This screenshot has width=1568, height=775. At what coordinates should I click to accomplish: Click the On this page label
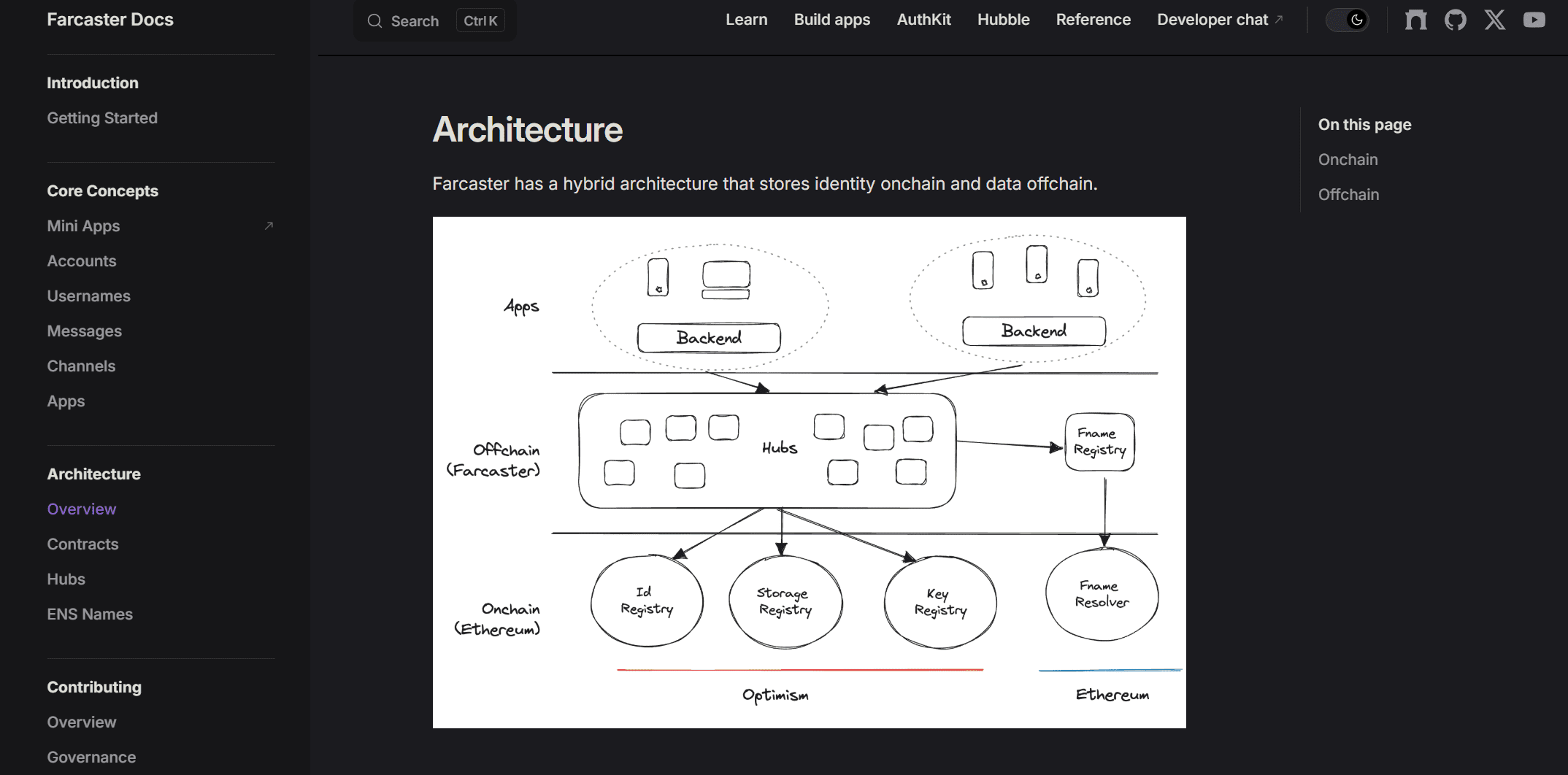[x=1364, y=125]
